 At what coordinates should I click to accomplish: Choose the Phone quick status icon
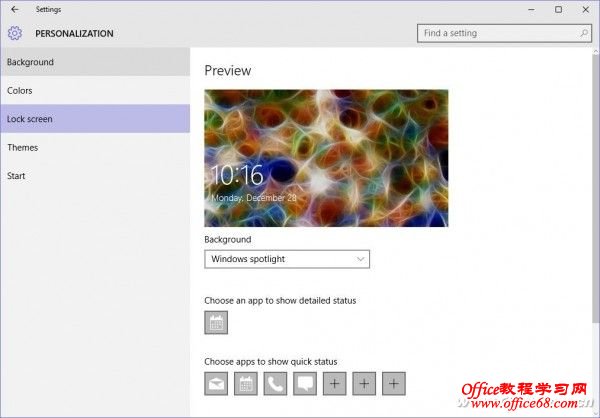click(276, 383)
